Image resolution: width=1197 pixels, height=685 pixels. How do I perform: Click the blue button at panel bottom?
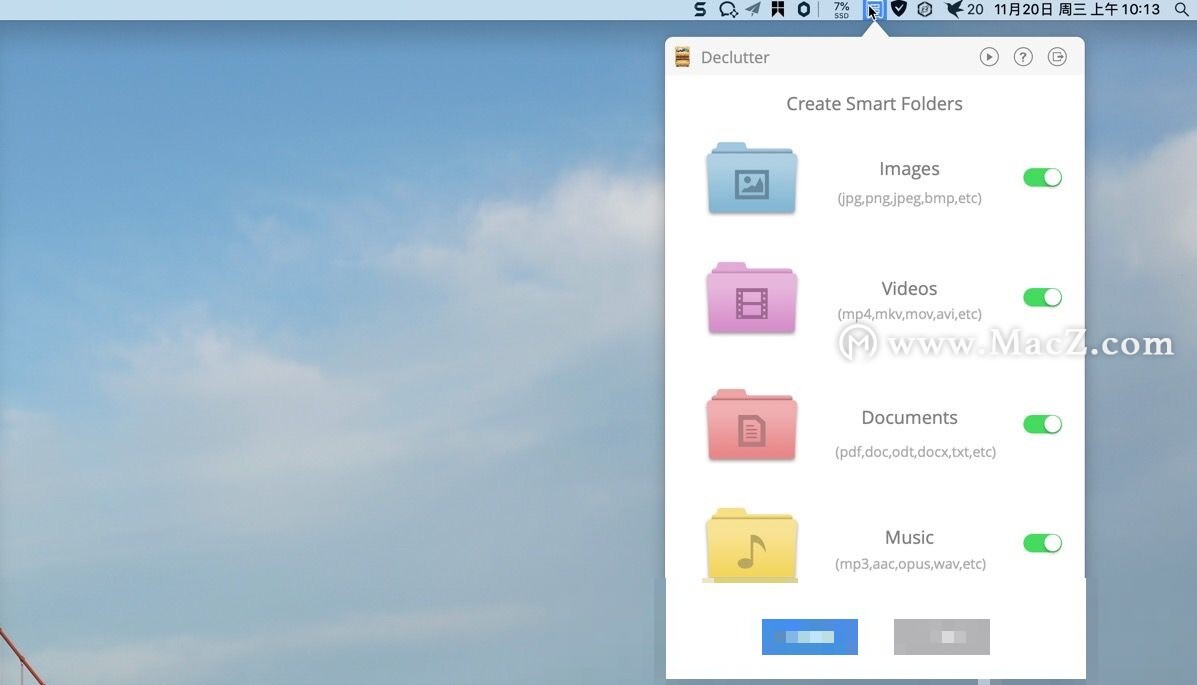pos(809,637)
